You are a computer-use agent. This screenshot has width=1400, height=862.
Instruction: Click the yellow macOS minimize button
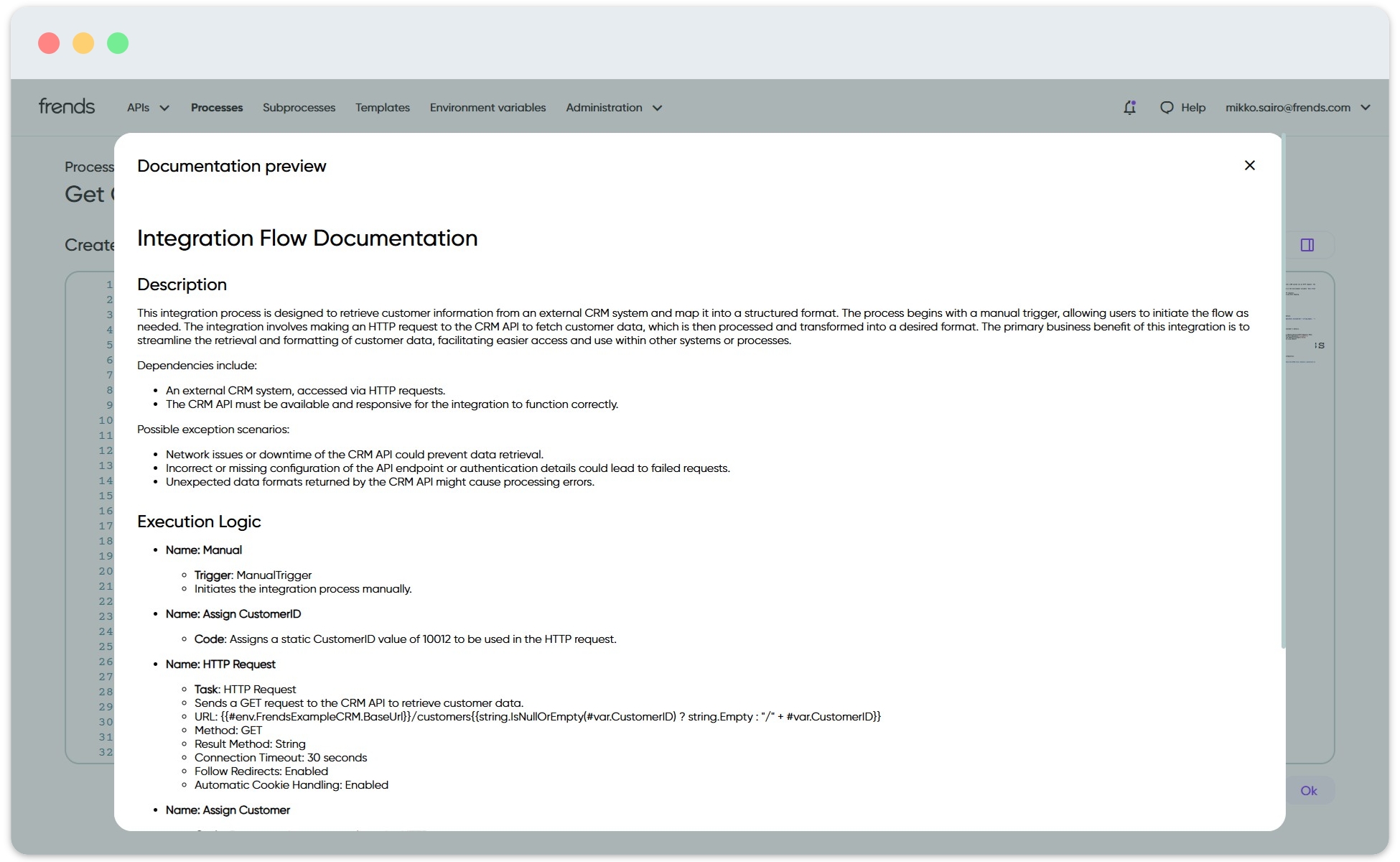83,43
